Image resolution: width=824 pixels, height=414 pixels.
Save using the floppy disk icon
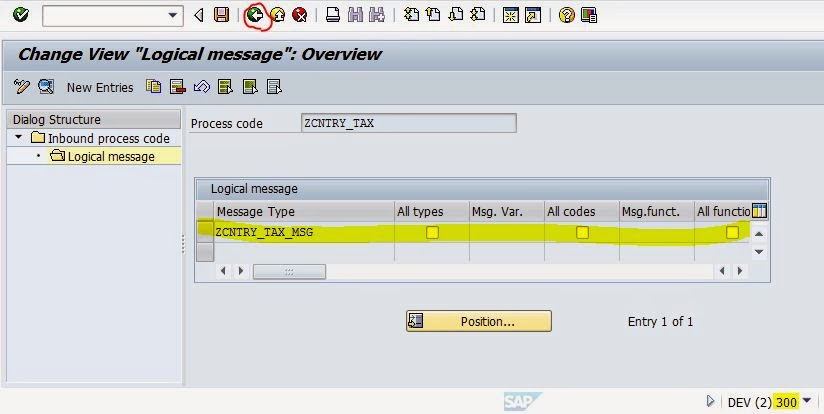pos(222,15)
